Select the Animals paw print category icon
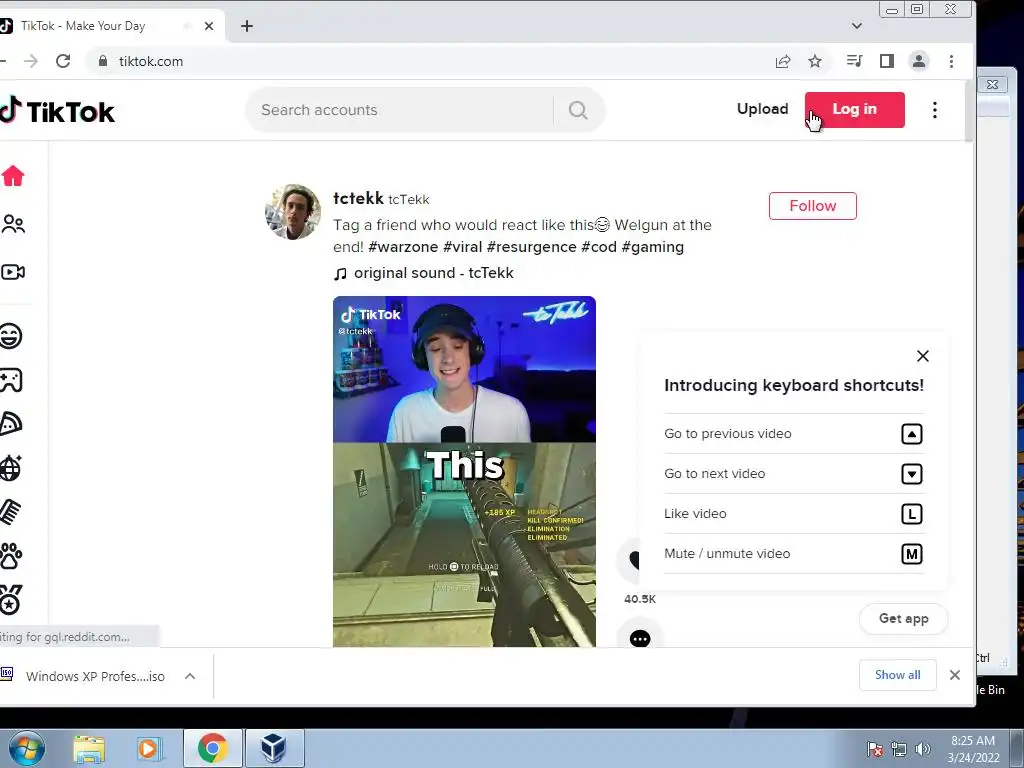The image size is (1024, 768). pyautogui.click(x=11, y=556)
